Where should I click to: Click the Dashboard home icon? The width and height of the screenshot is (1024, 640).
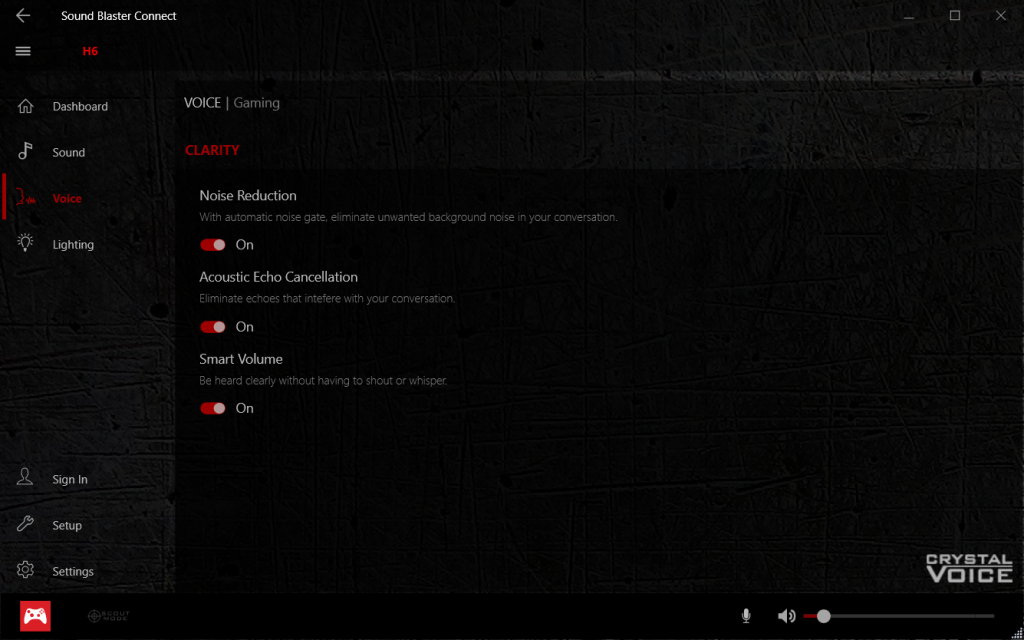coord(25,106)
